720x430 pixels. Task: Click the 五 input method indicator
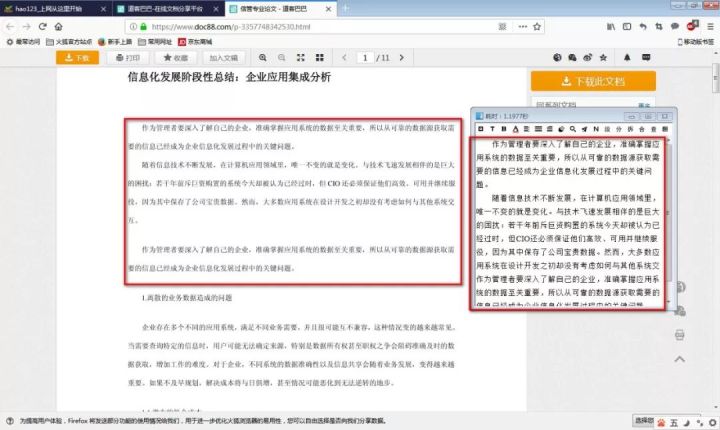click(674, 423)
